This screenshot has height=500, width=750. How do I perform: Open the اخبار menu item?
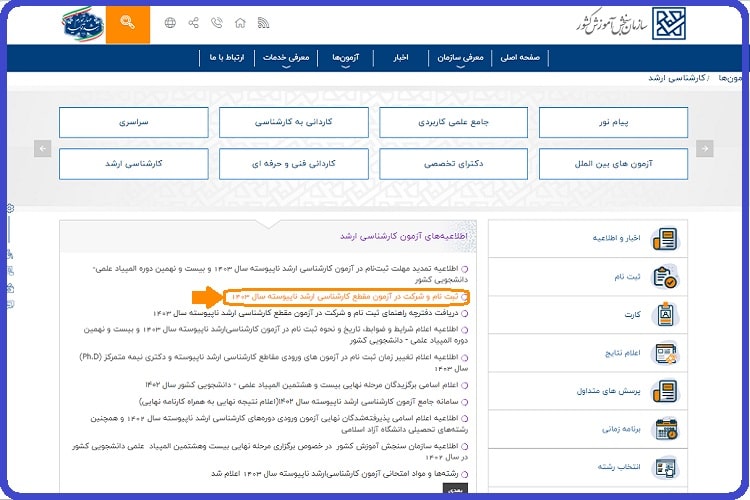tap(401, 58)
